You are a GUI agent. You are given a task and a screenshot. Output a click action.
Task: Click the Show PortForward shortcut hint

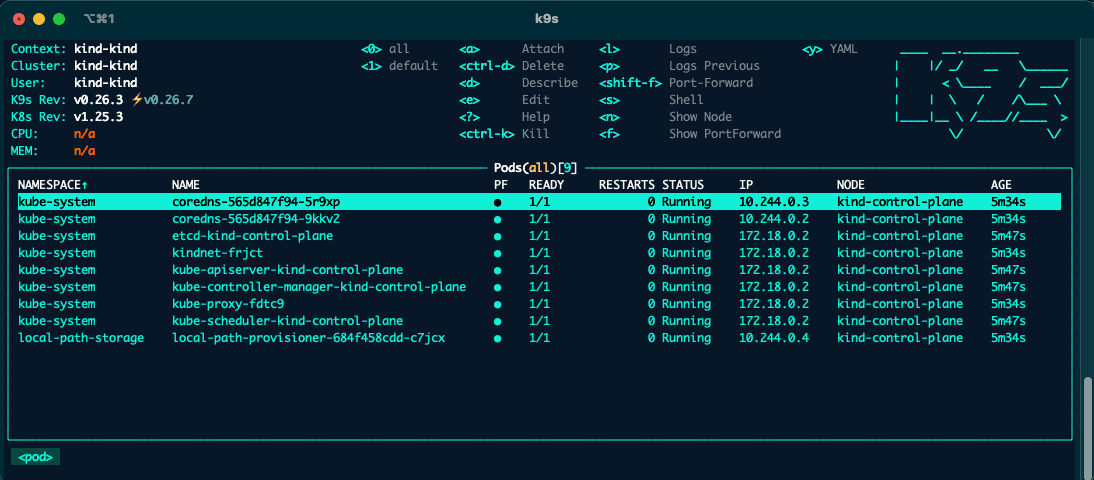pyautogui.click(x=689, y=133)
